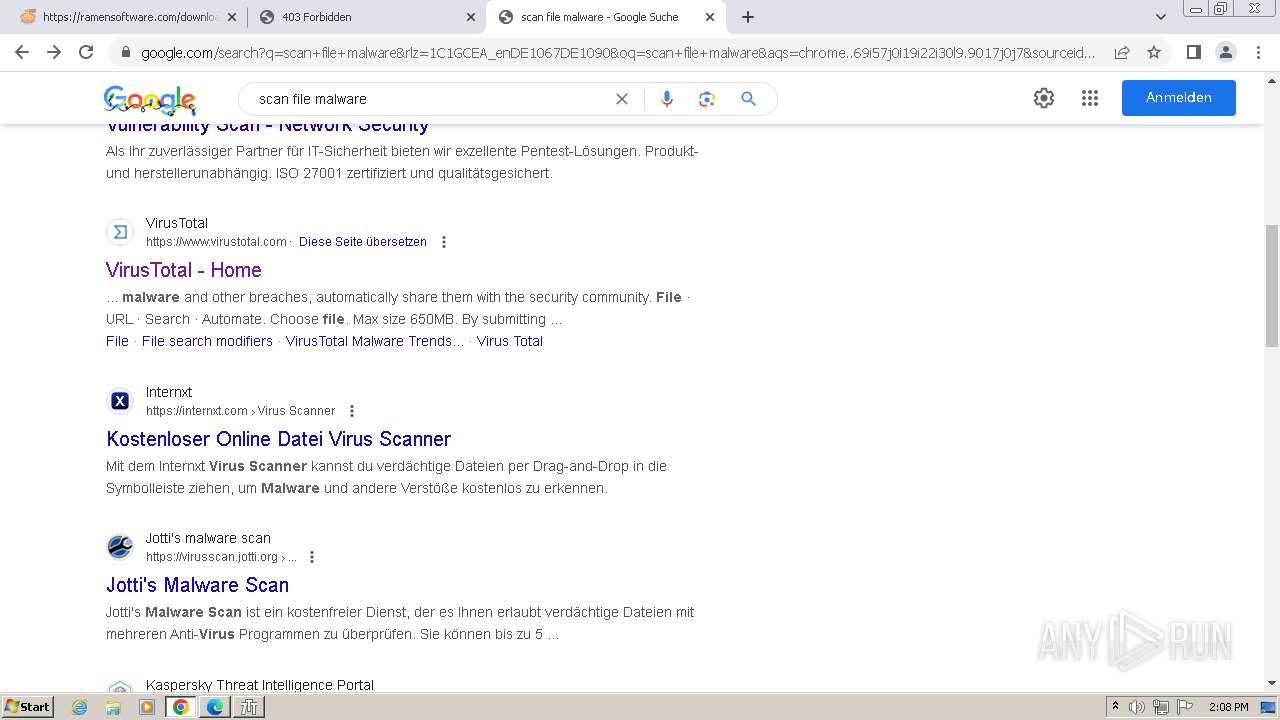This screenshot has width=1280, height=720.
Task: Click in the Google search input
Action: point(430,99)
